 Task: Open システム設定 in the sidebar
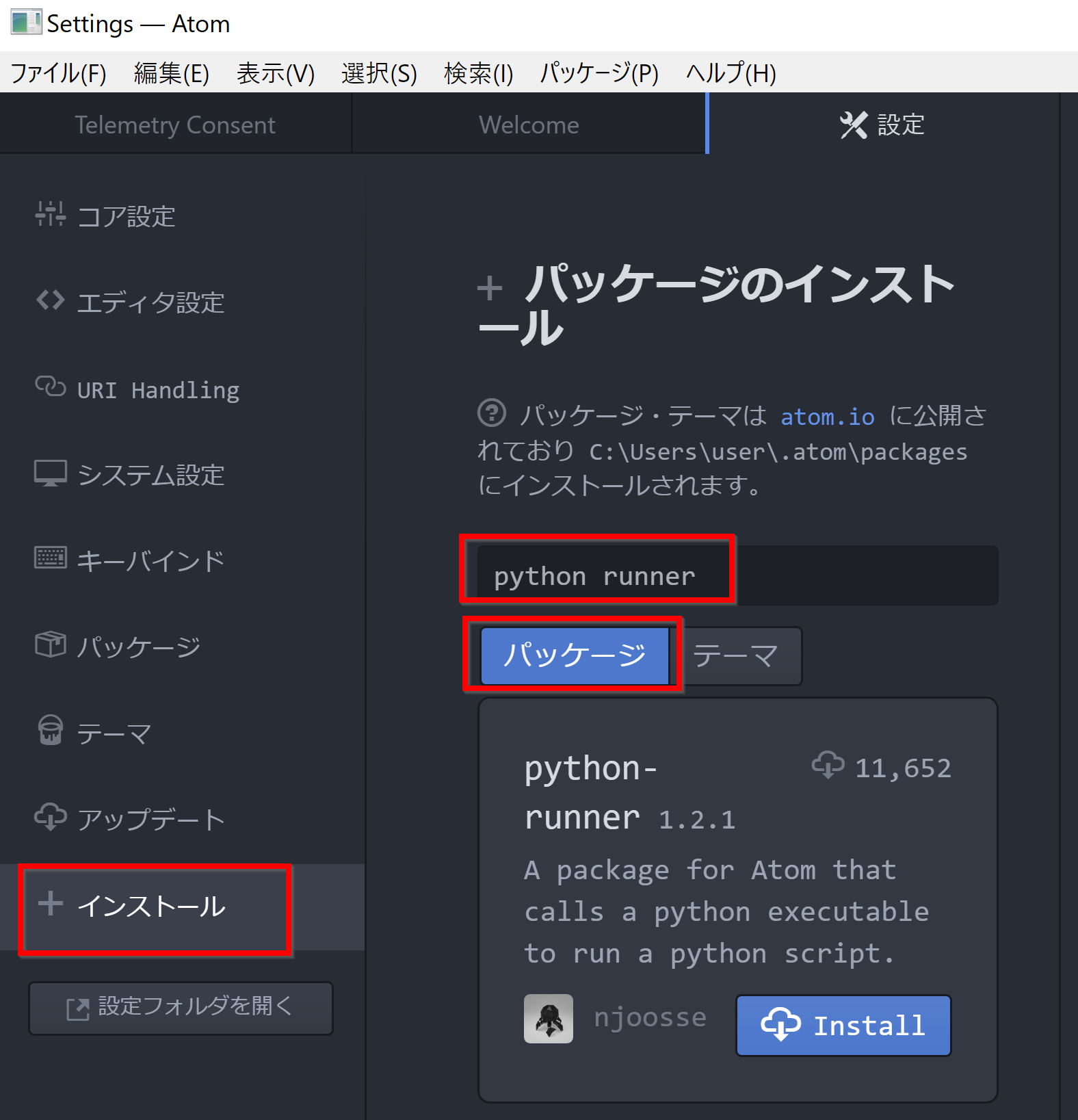[182, 475]
